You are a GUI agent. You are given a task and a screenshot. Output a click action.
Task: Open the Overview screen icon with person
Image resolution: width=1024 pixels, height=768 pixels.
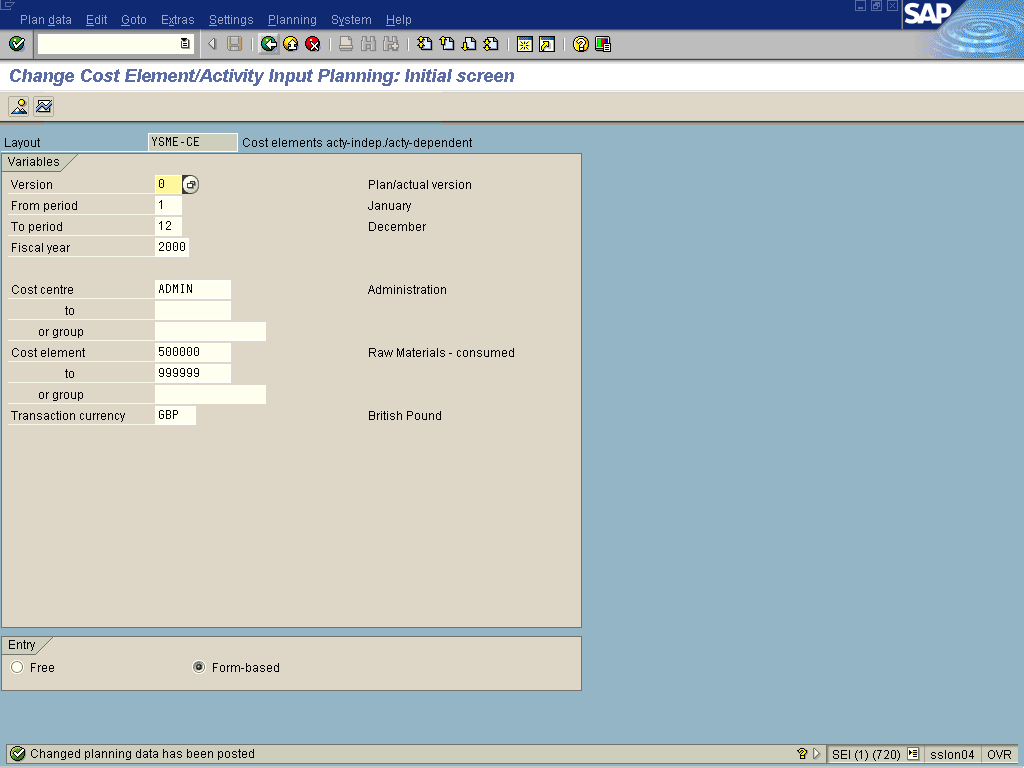[19, 107]
